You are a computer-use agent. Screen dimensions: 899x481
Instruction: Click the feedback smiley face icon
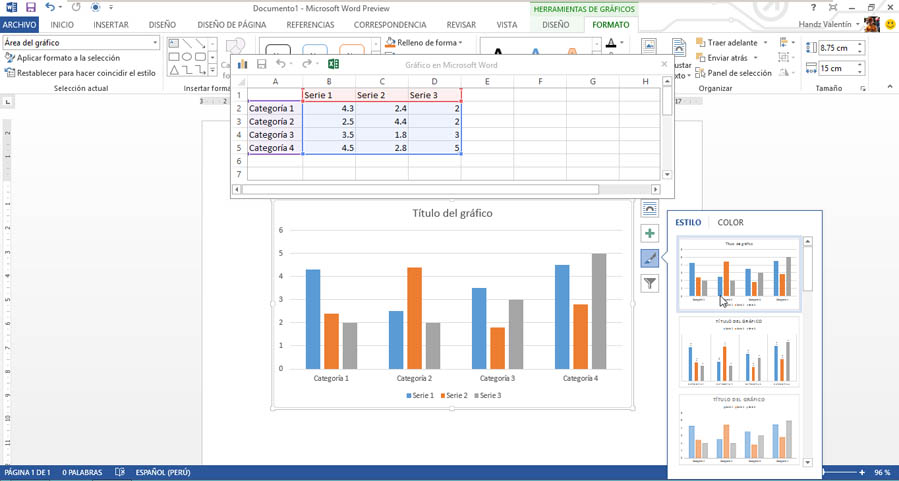coord(891,24)
